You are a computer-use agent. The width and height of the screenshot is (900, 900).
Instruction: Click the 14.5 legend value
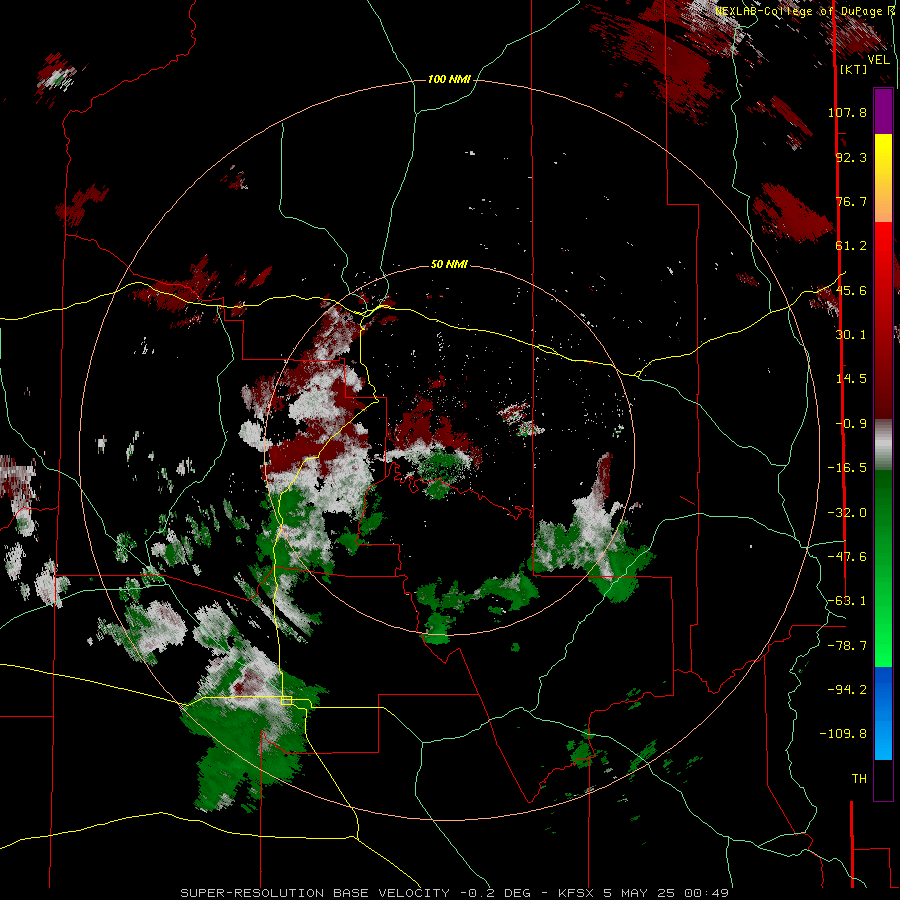click(x=851, y=379)
